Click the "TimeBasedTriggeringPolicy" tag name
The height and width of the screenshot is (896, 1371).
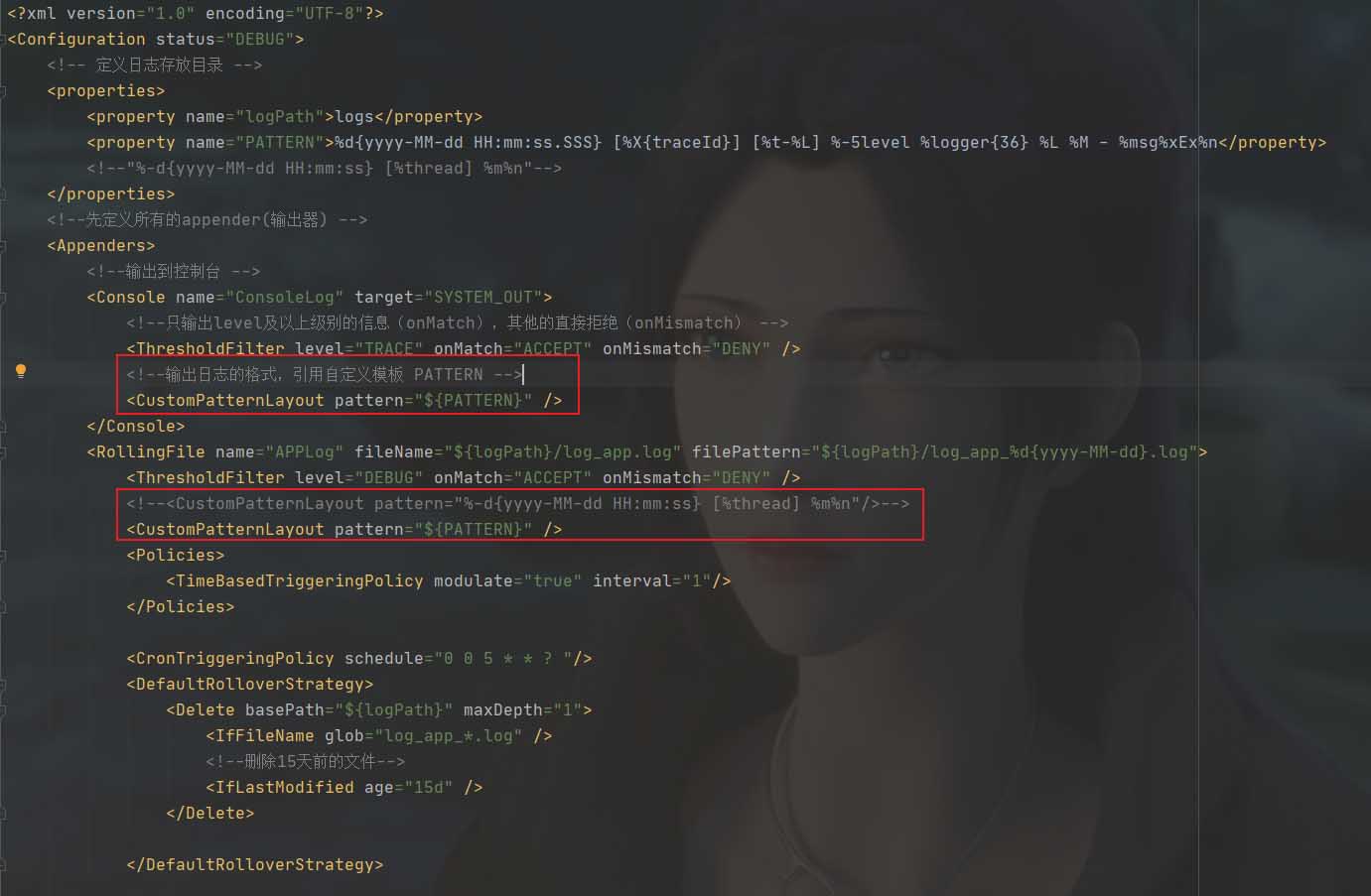pyautogui.click(x=300, y=580)
